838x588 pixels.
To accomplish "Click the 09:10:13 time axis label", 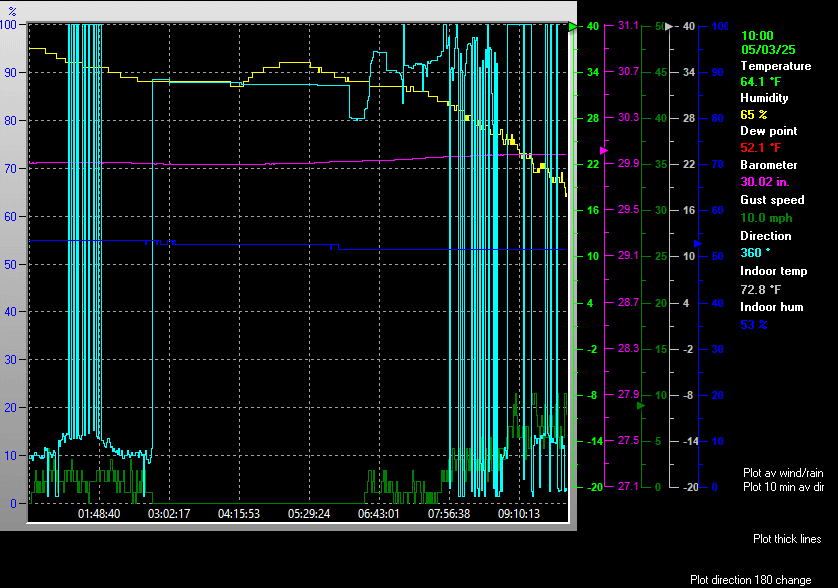I will tap(519, 514).
